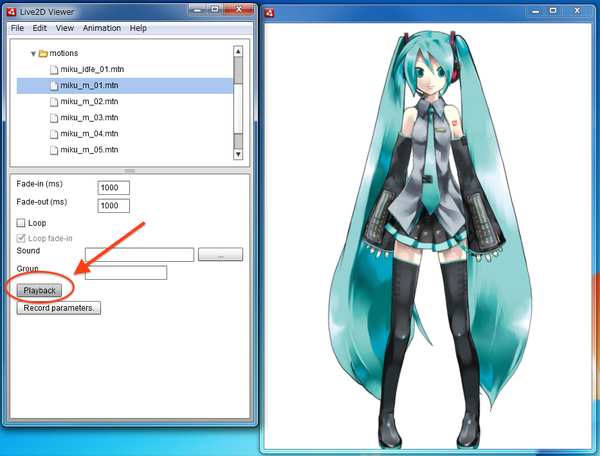This screenshot has height=456, width=600.
Task: Click the miku_m_01.mtn file icon
Action: pos(54,86)
